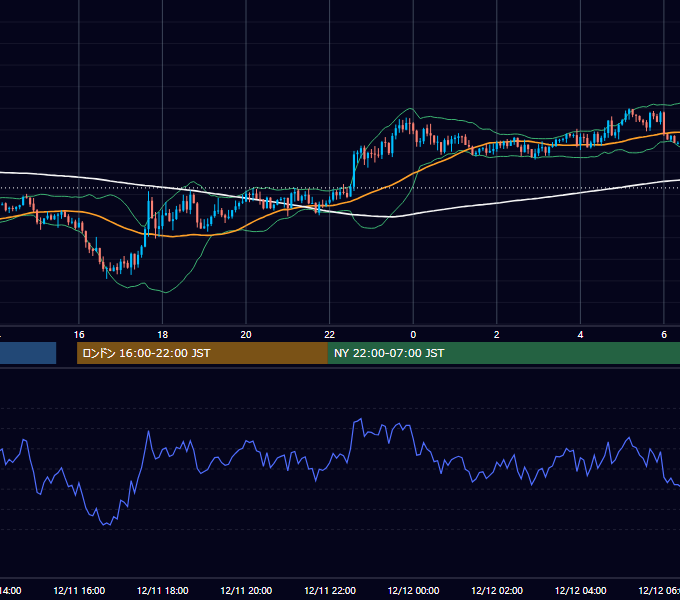Viewport: 680px width, 600px height.
Task: Click hour label 22 on upper axis
Action: (330, 335)
